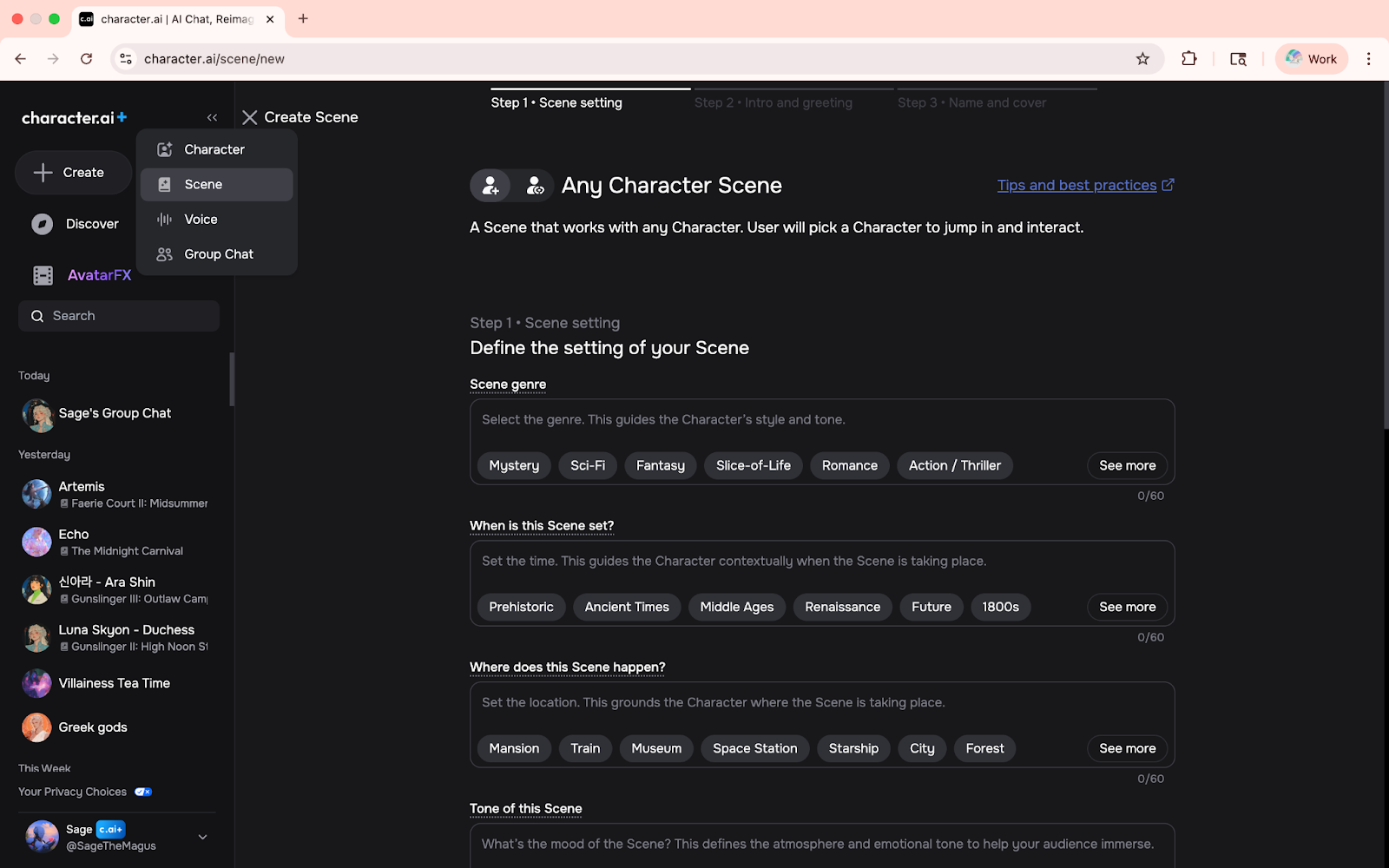Click the AvatarFX film icon

pyautogui.click(x=43, y=275)
